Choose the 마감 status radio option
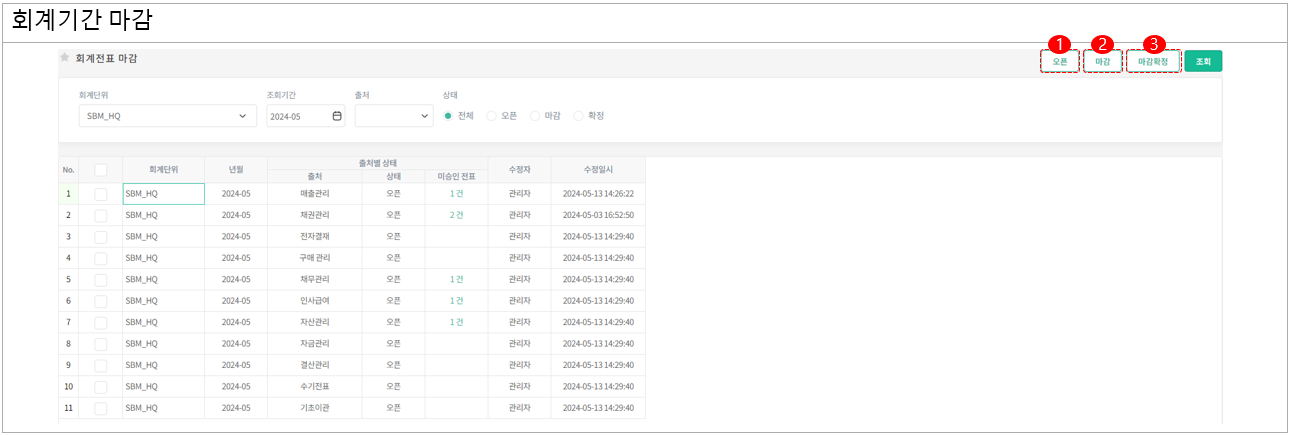Screen dimensions: 1291x436 [x=535, y=116]
